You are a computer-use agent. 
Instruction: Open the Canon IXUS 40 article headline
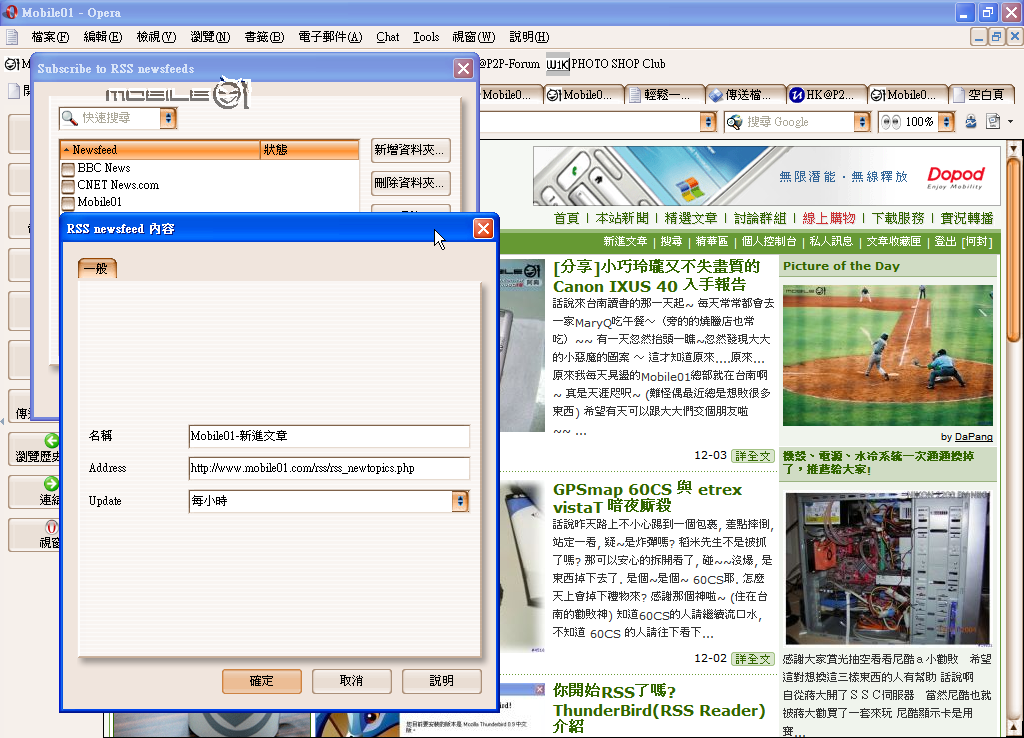tap(656, 276)
